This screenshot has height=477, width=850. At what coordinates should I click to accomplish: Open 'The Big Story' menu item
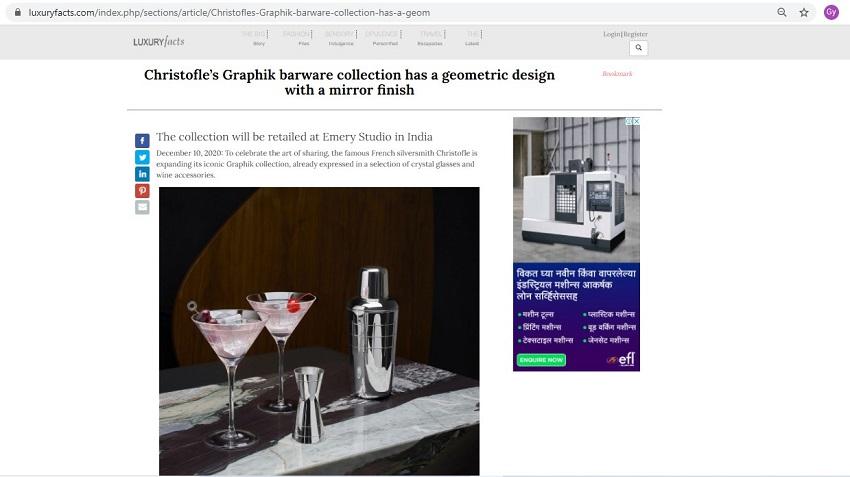click(255, 38)
